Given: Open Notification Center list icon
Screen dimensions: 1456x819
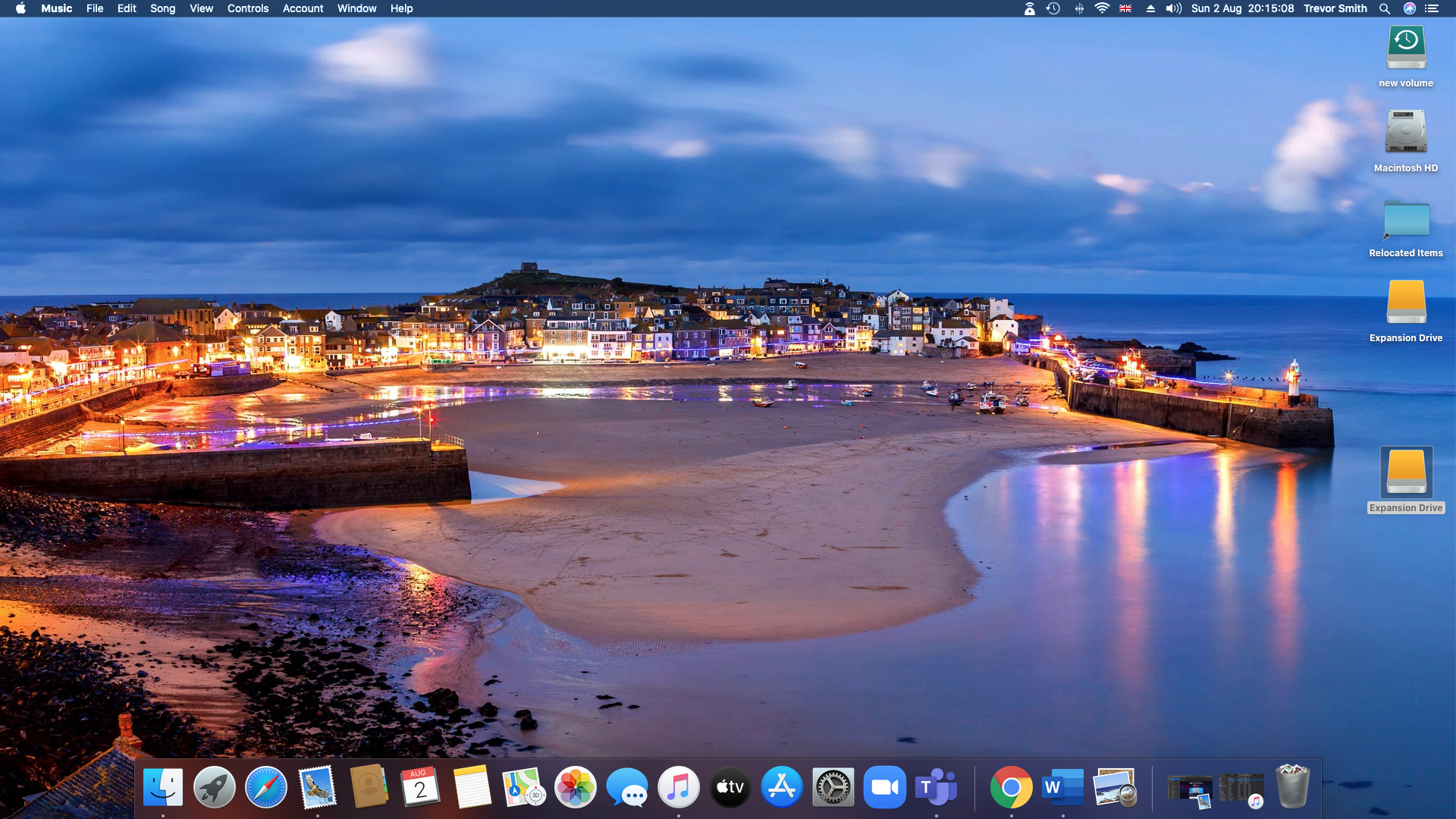Looking at the screenshot, I should pyautogui.click(x=1432, y=8).
